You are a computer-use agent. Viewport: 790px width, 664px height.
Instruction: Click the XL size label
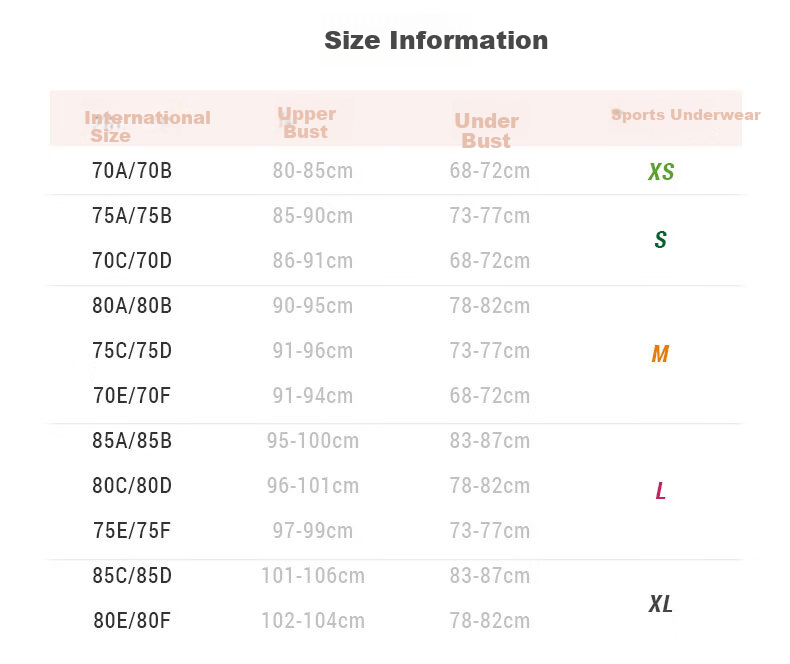[661, 604]
